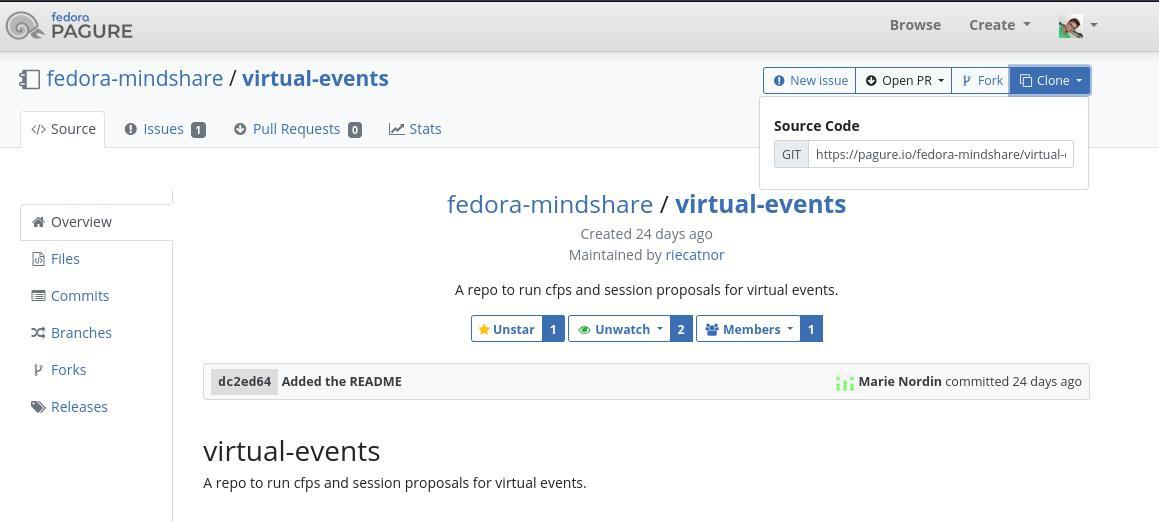This screenshot has height=522, width=1159.
Task: Open the 'Added the README' commit message
Action: point(341,382)
